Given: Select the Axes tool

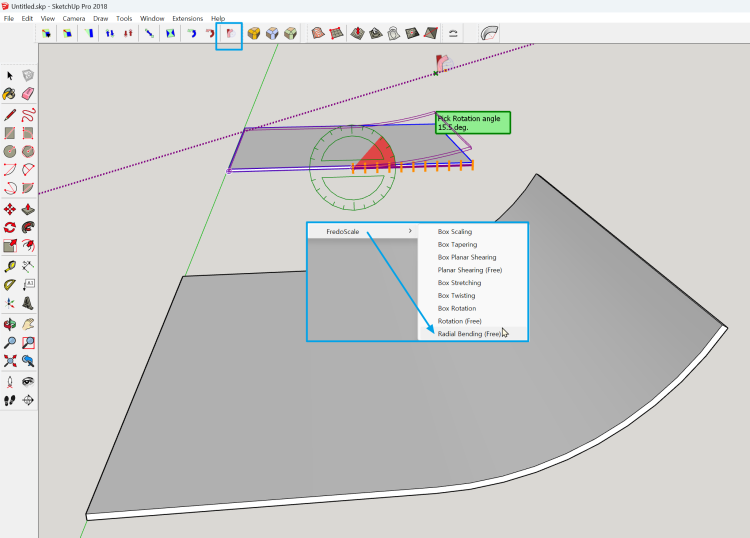Looking at the screenshot, I should (x=10, y=303).
